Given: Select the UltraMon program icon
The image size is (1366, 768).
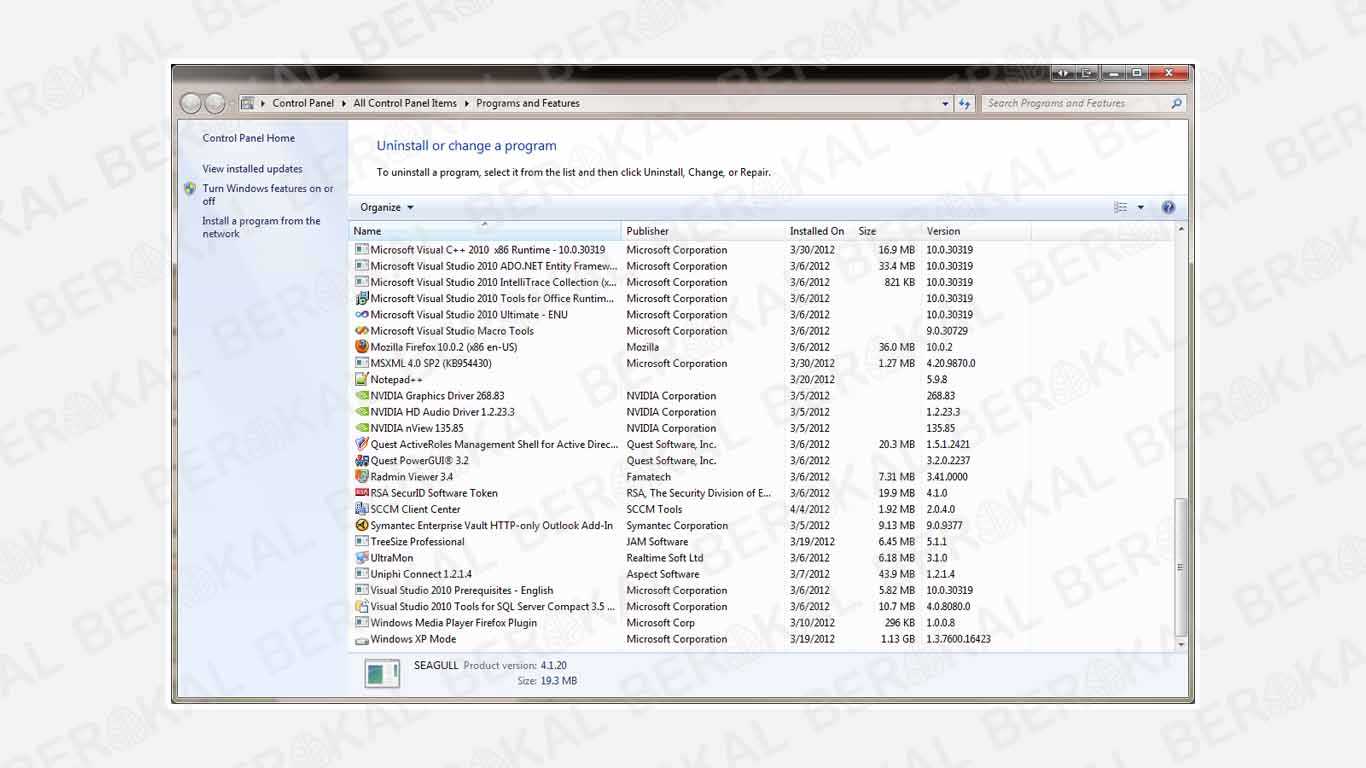Looking at the screenshot, I should pyautogui.click(x=362, y=558).
